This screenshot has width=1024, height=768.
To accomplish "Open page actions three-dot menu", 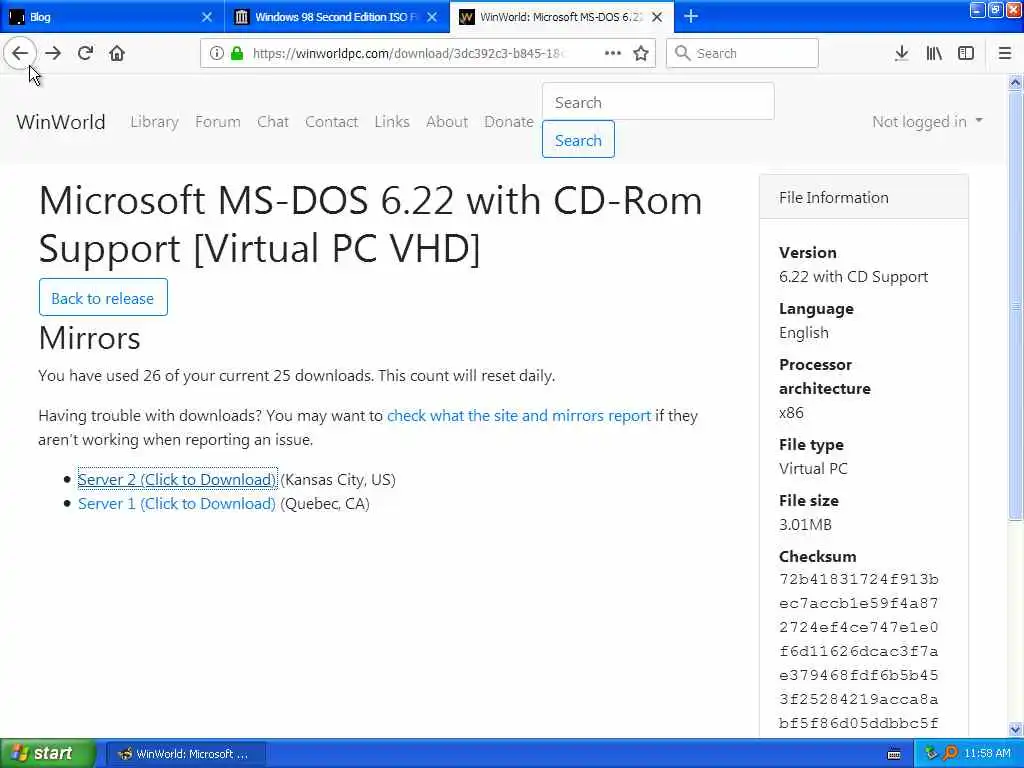I will pos(613,53).
